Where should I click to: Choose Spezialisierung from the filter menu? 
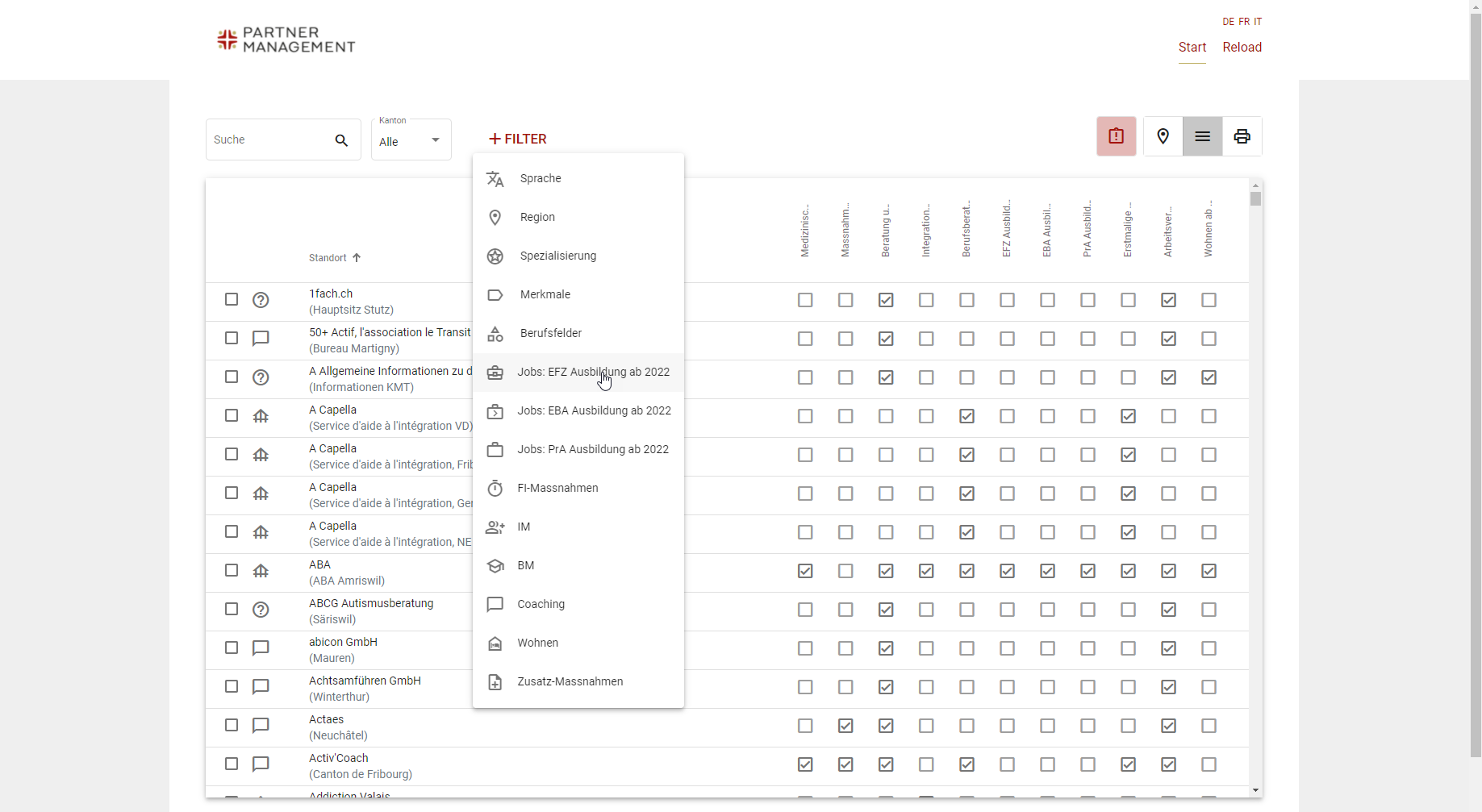pyautogui.click(x=557, y=256)
